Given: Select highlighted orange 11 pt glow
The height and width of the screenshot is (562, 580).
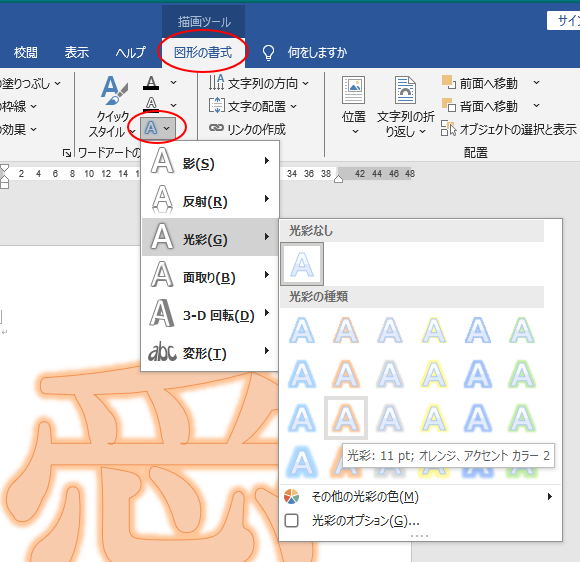Looking at the screenshot, I should (346, 418).
